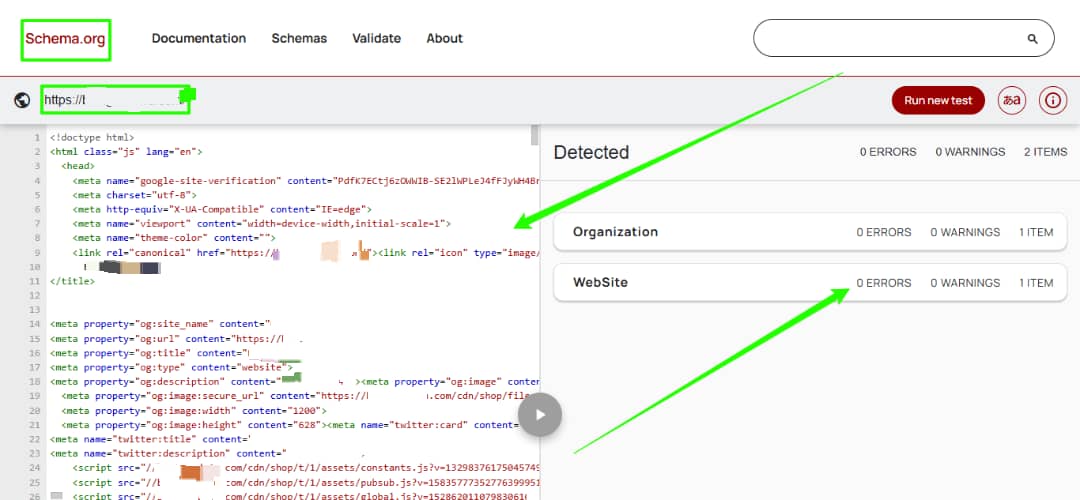Click the constants.js script line

point(306,468)
